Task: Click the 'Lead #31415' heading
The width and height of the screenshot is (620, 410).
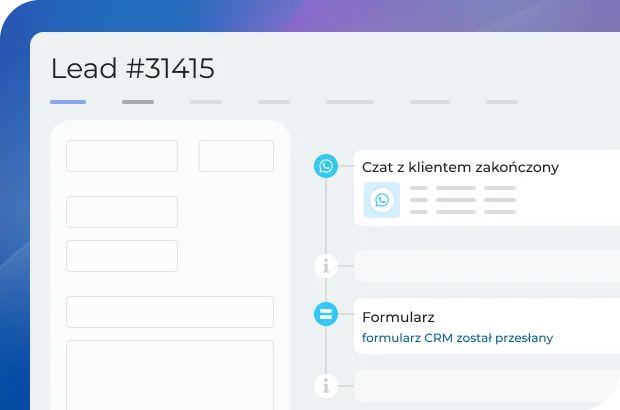Action: pyautogui.click(x=132, y=68)
